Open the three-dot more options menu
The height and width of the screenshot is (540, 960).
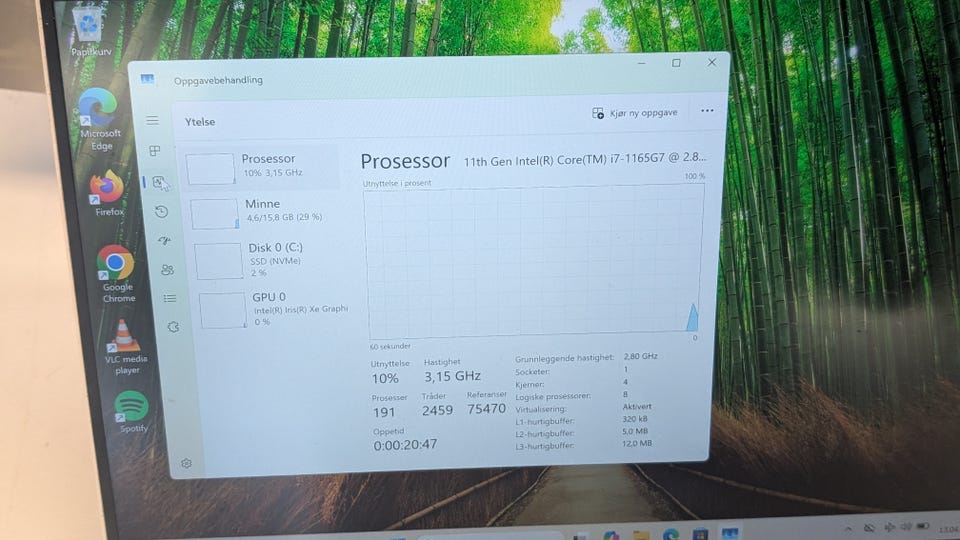click(x=707, y=111)
